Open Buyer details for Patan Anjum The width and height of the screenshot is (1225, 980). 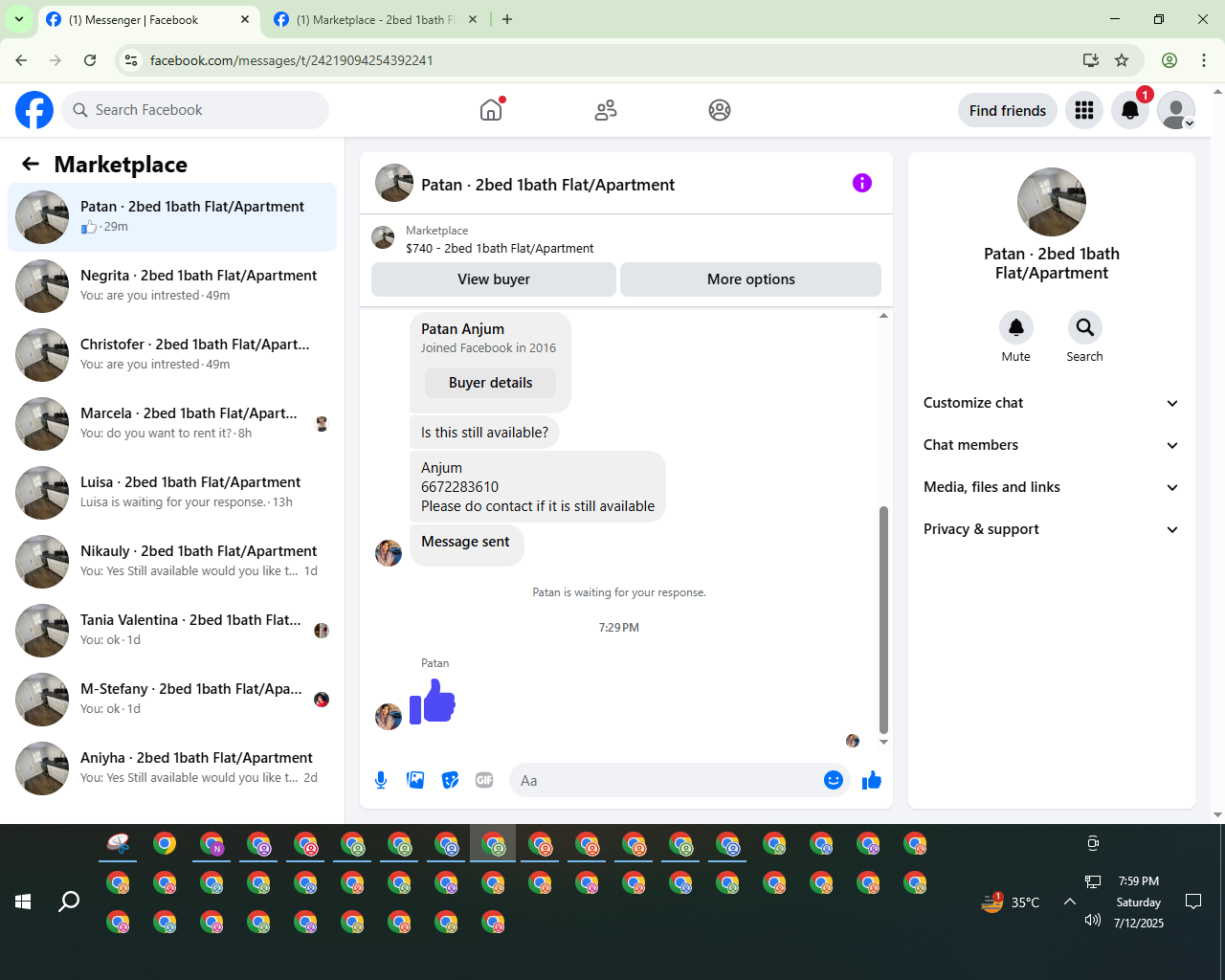[x=491, y=383]
